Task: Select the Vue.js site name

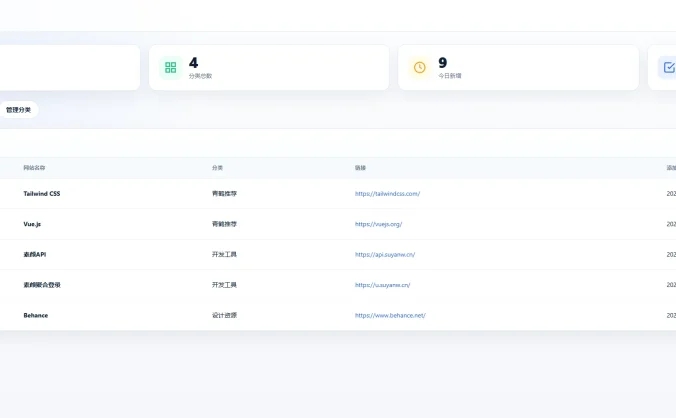Action: (x=32, y=224)
